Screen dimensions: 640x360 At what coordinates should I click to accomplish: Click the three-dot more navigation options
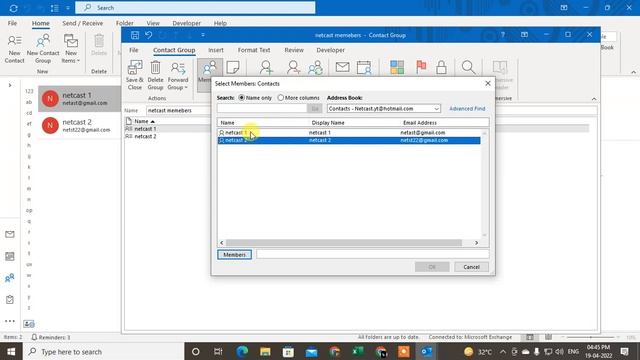pyautogui.click(x=10, y=321)
